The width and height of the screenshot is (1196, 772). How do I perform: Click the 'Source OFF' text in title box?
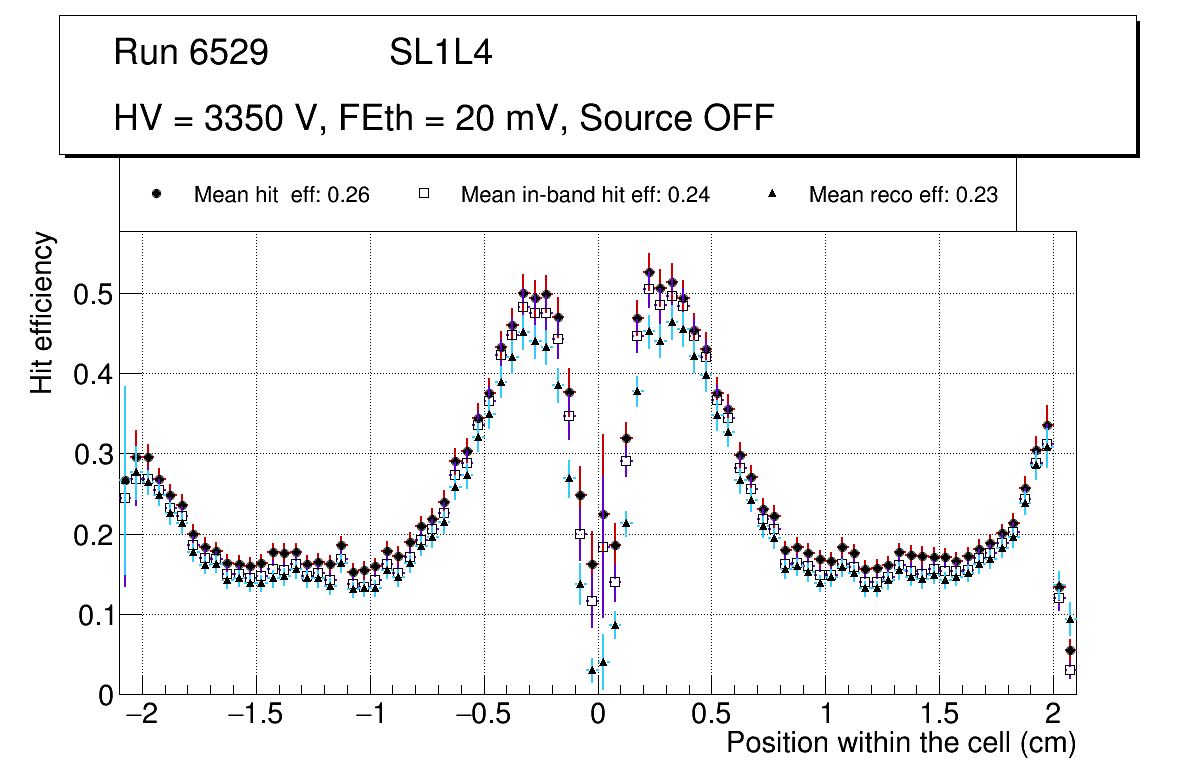pyautogui.click(x=677, y=118)
